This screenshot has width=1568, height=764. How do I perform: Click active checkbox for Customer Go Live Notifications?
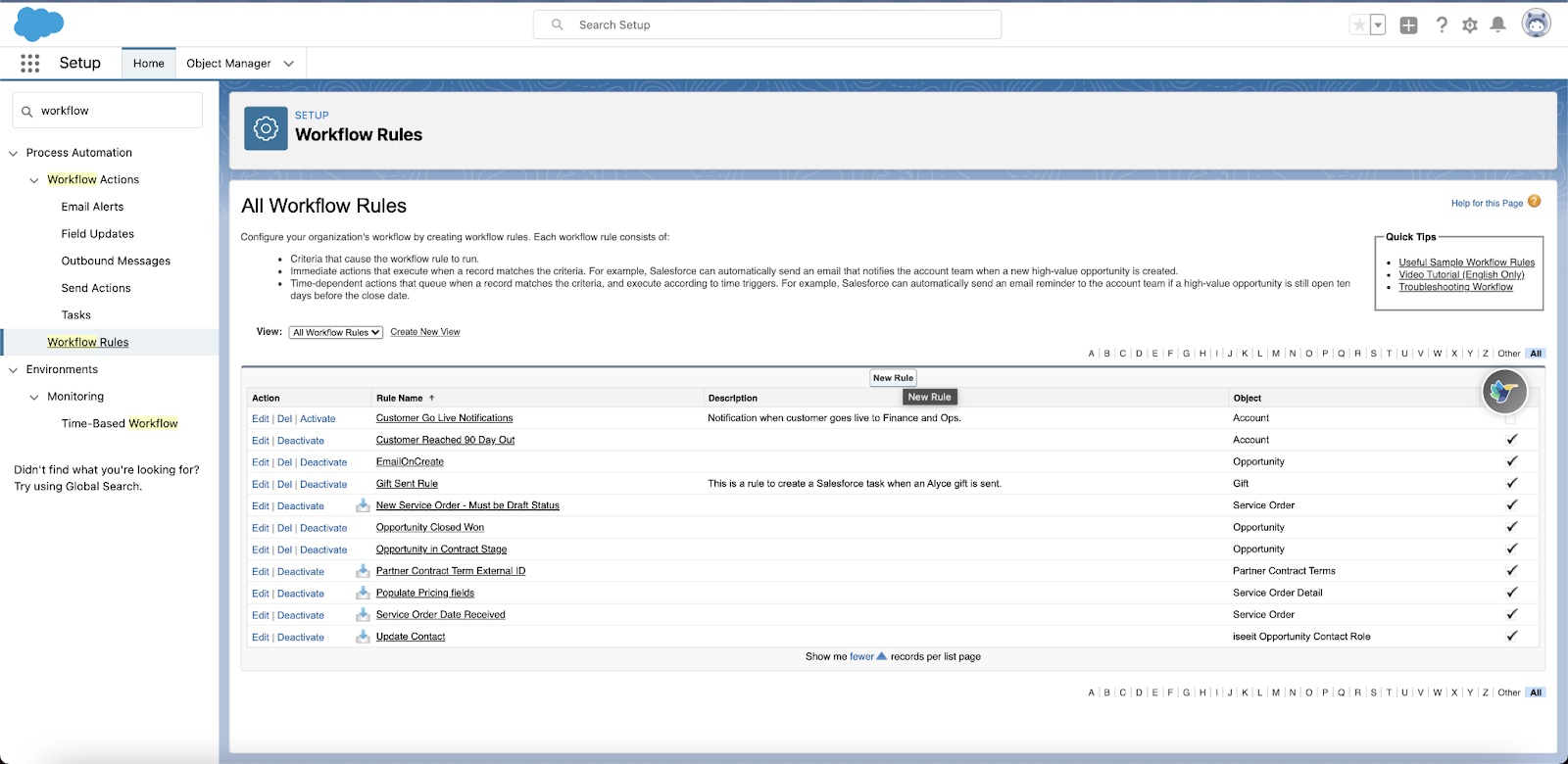tap(1510, 418)
